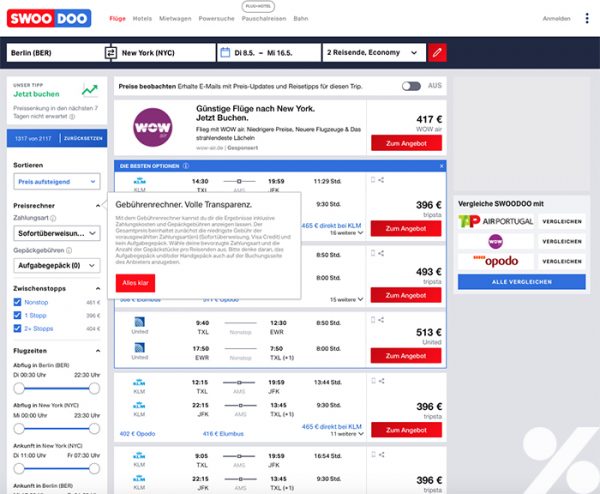Click info icon after Tagen nicht erwartet
The image size is (600, 494).
pos(72,116)
